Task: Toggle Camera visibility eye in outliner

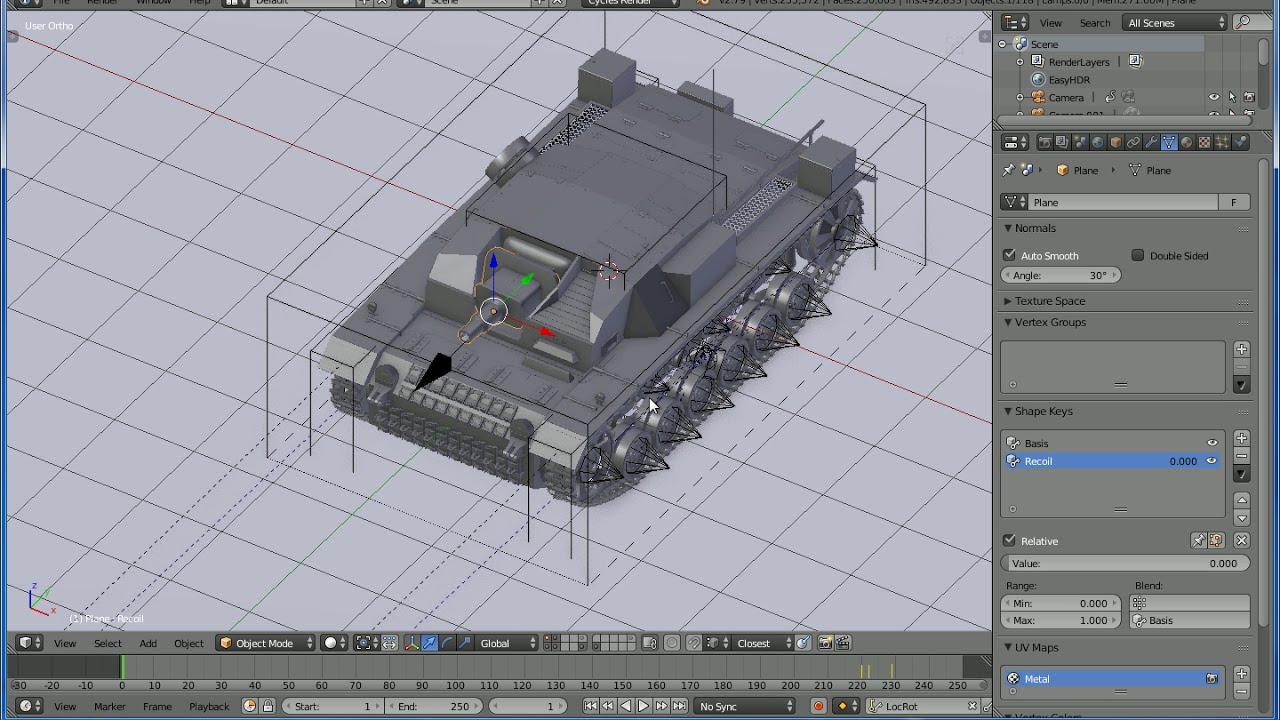Action: [1214, 97]
